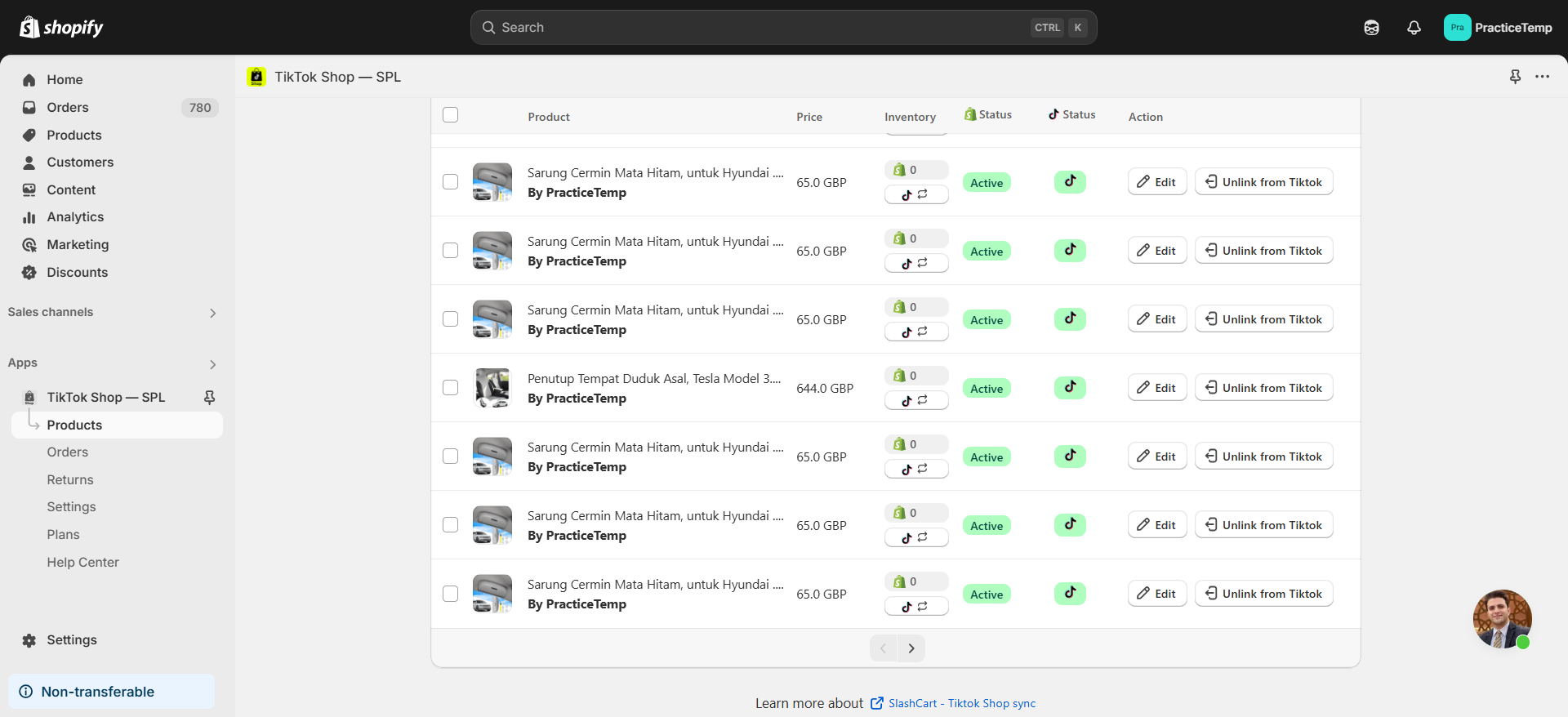Edit the Penutup Tempat Duduk product
This screenshot has width=1568, height=717.
pos(1157,388)
